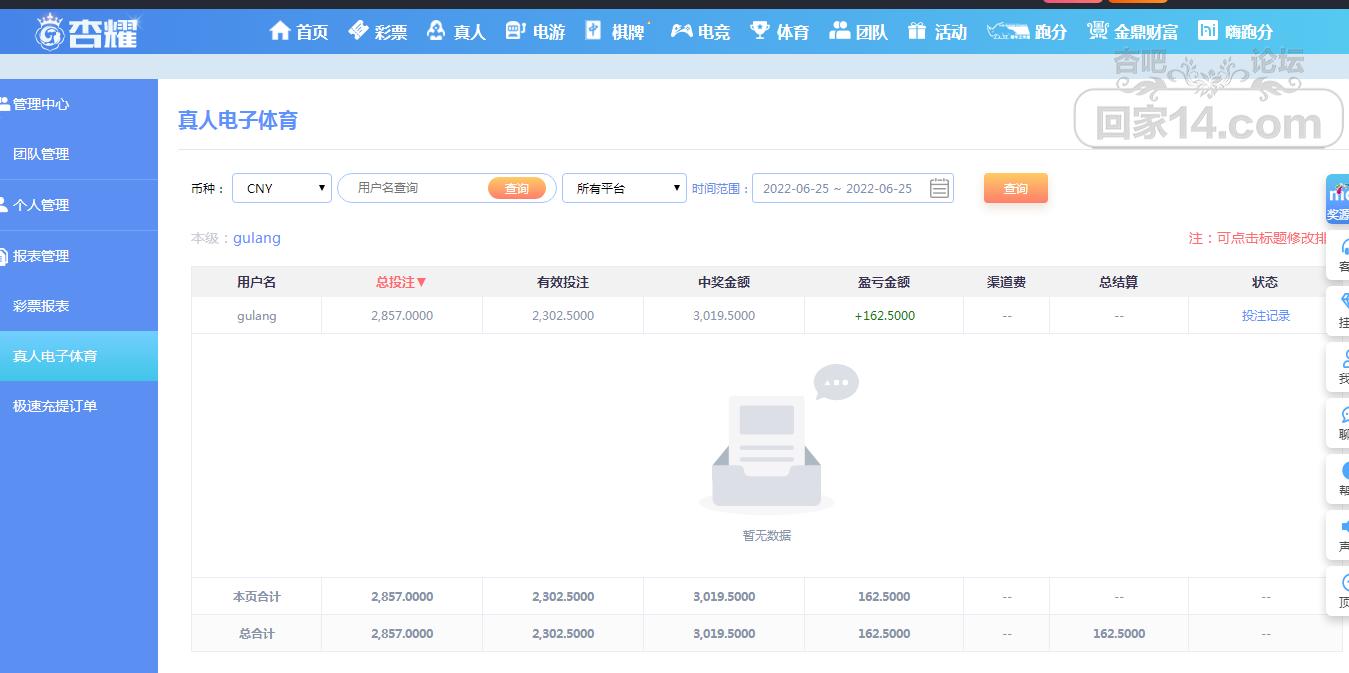Click the 杏耀 site logo
The width and height of the screenshot is (1349, 673).
[x=88, y=32]
